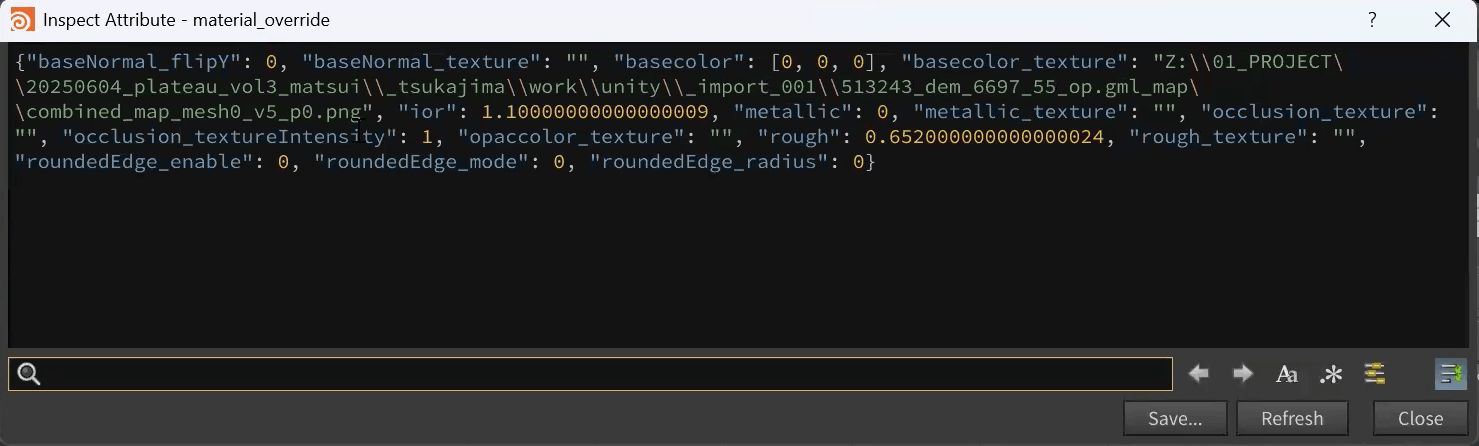Go to previous search match arrow
Image resolution: width=1479 pixels, height=446 pixels.
click(1198, 374)
